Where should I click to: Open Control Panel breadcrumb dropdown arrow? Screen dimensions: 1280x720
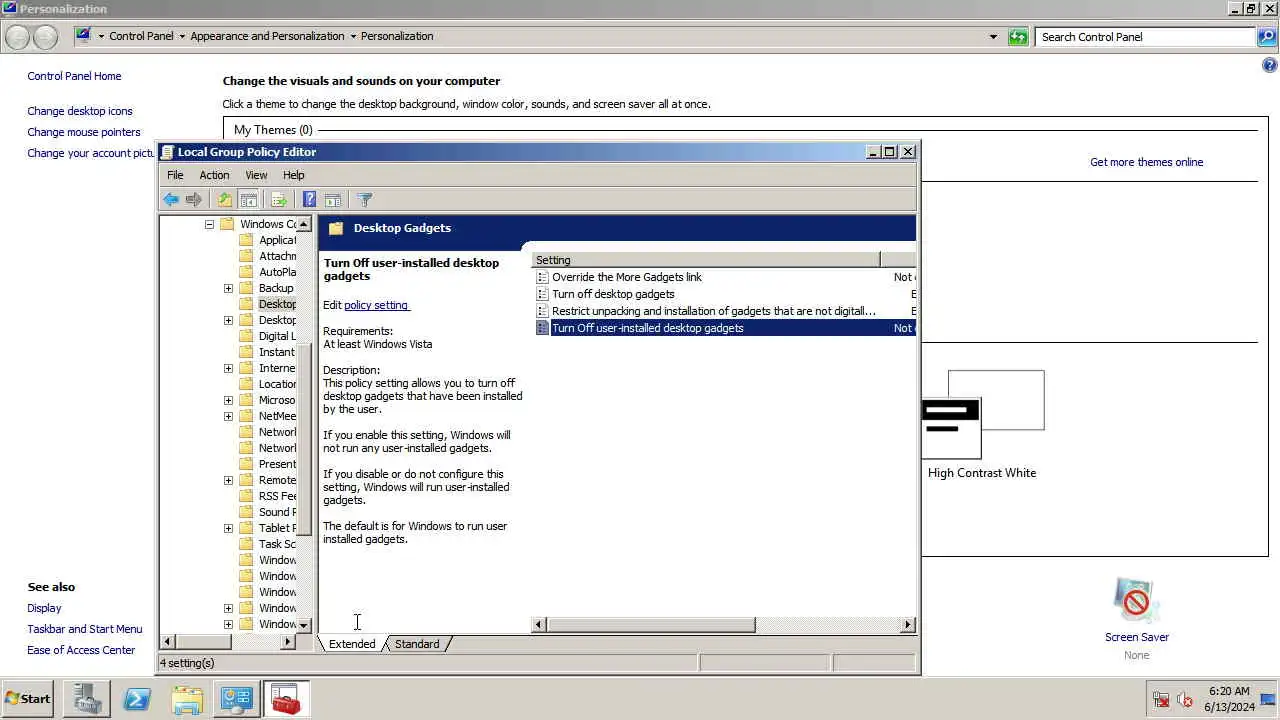tap(181, 36)
